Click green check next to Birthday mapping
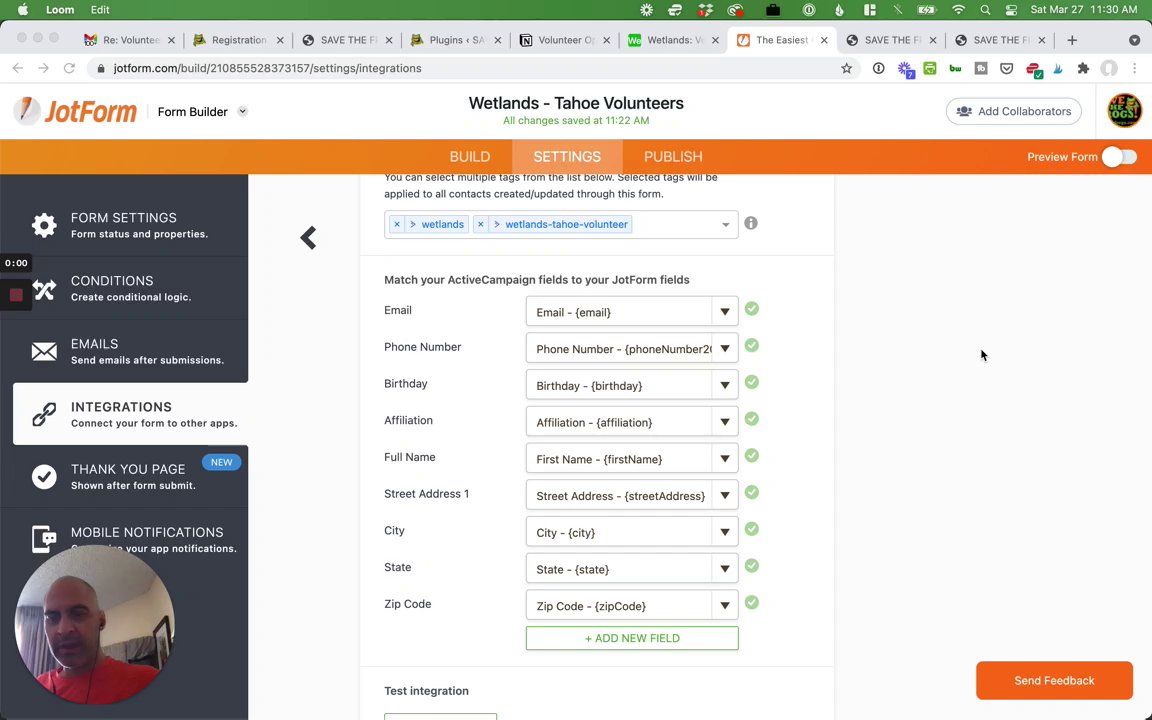The height and width of the screenshot is (720, 1152). [752, 382]
